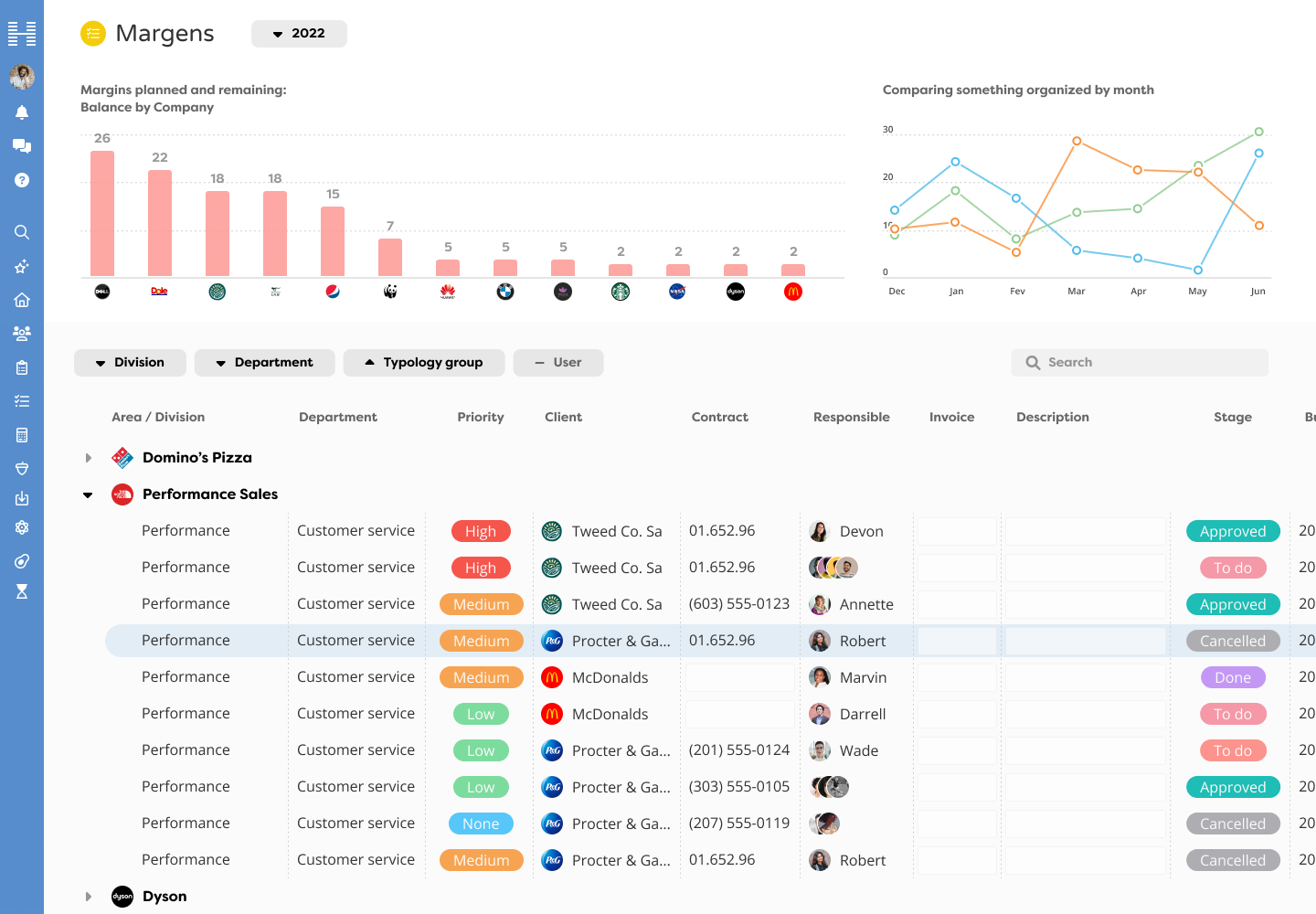Click the orange Mar data point near 30
Viewport: 1316px width, 914px height.
point(1077,141)
